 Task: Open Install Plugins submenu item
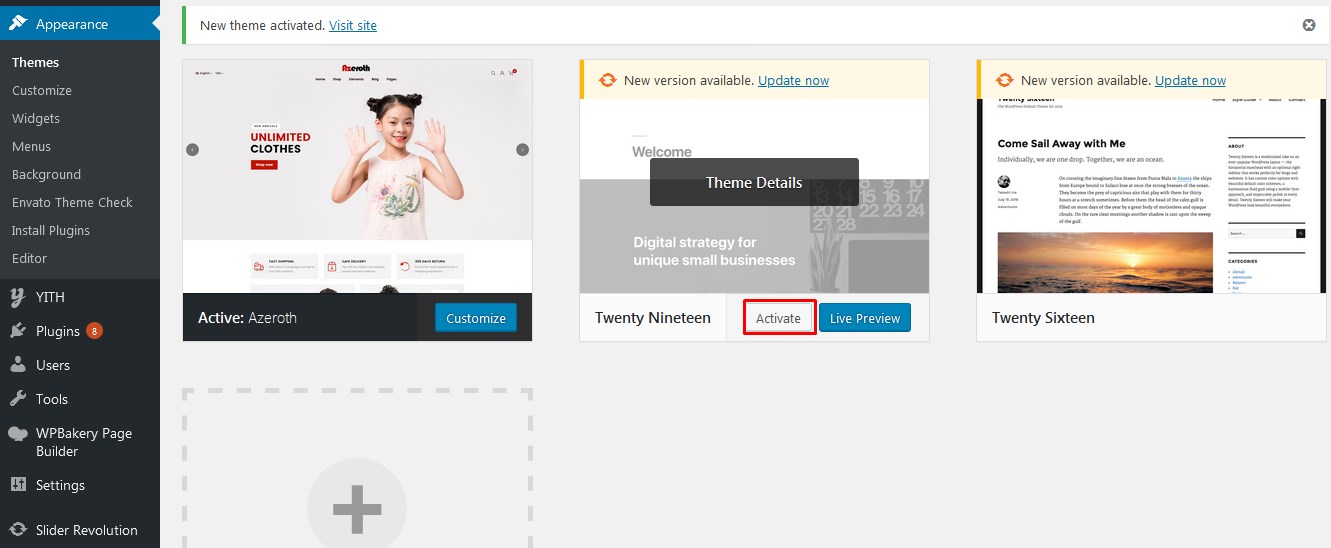(51, 230)
